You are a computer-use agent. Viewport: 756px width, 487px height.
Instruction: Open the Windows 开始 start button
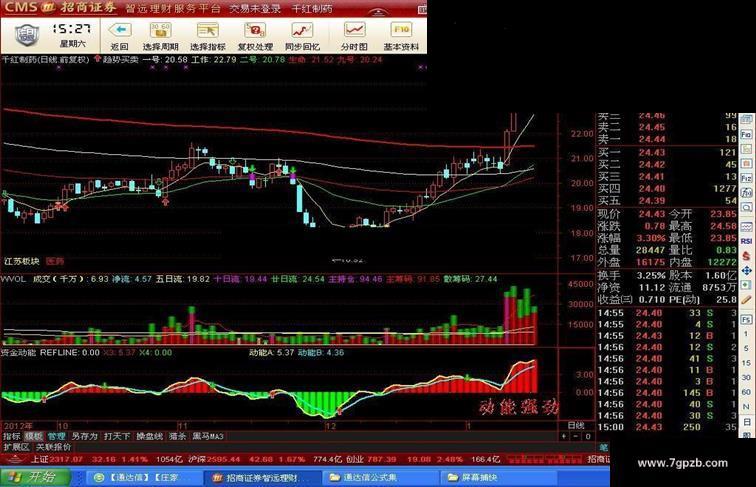[35, 477]
